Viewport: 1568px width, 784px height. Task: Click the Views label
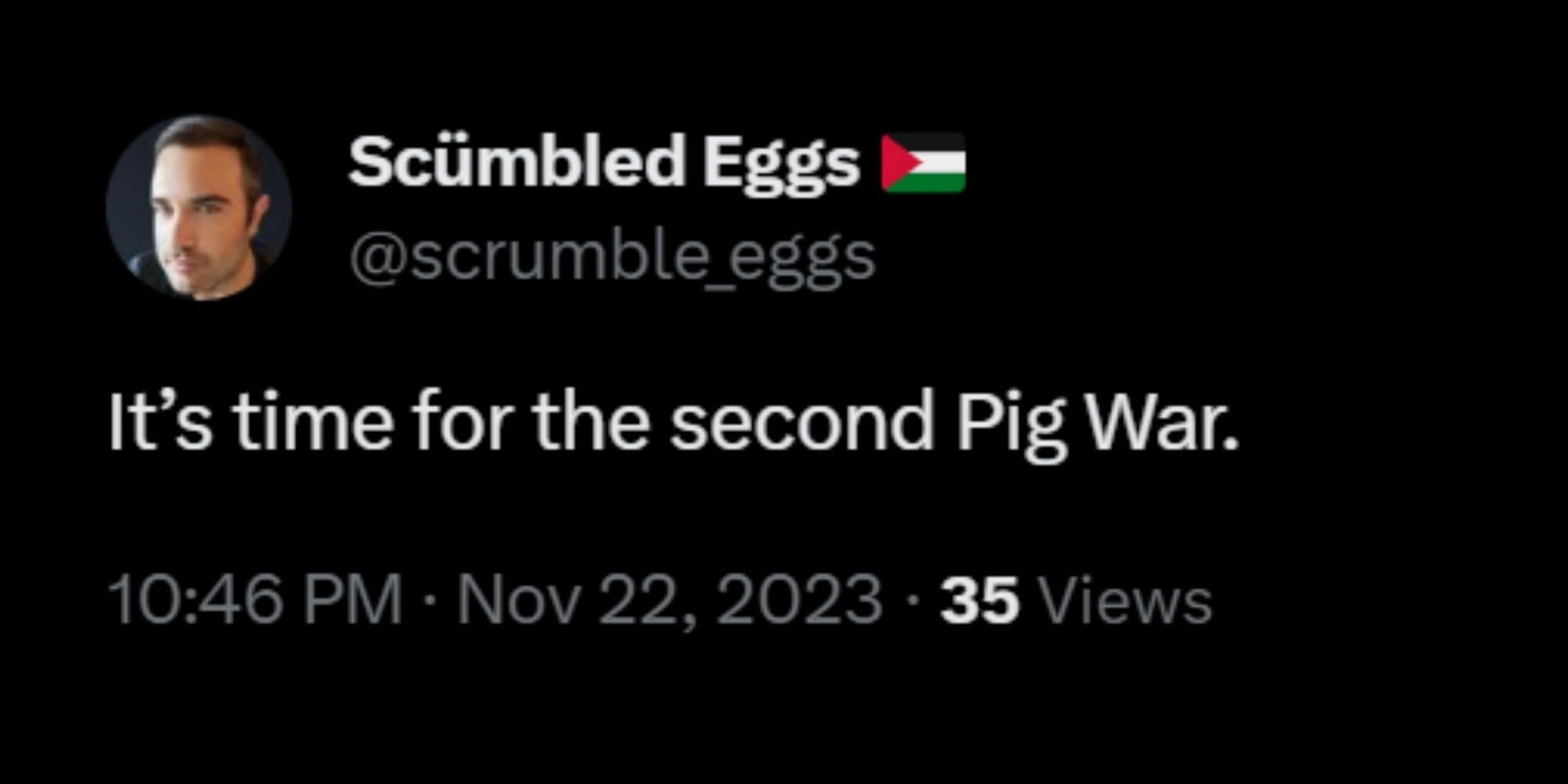tap(1124, 600)
